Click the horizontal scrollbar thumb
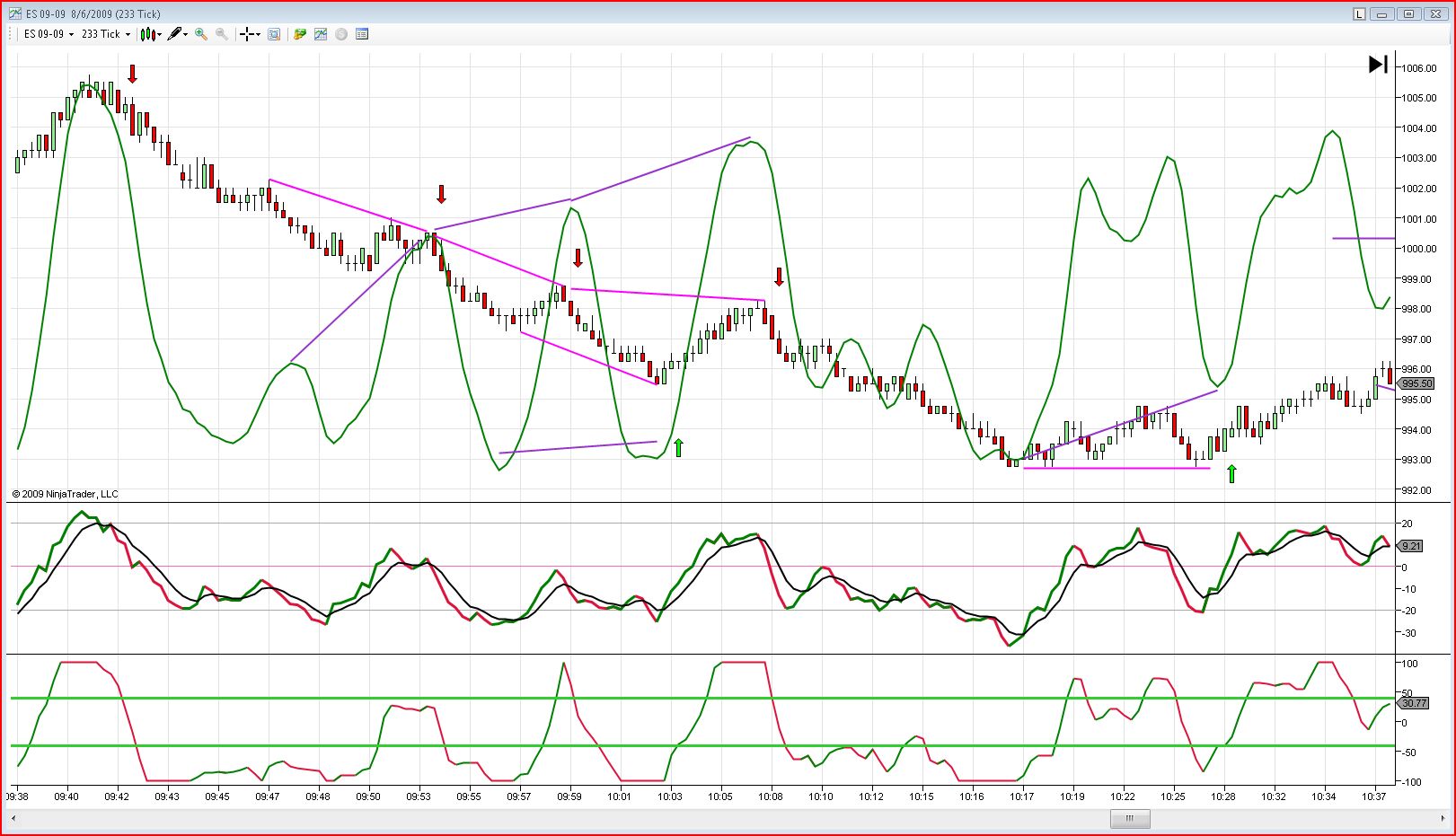This screenshot has height=836, width=1456. tap(1130, 818)
